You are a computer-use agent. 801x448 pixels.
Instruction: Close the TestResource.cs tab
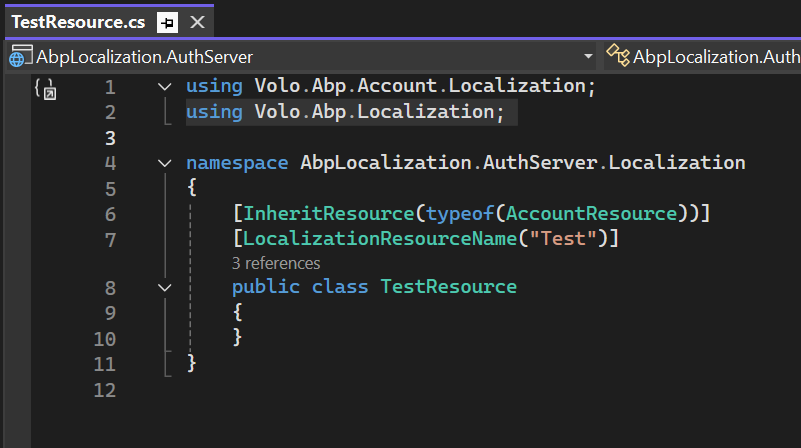coord(198,21)
